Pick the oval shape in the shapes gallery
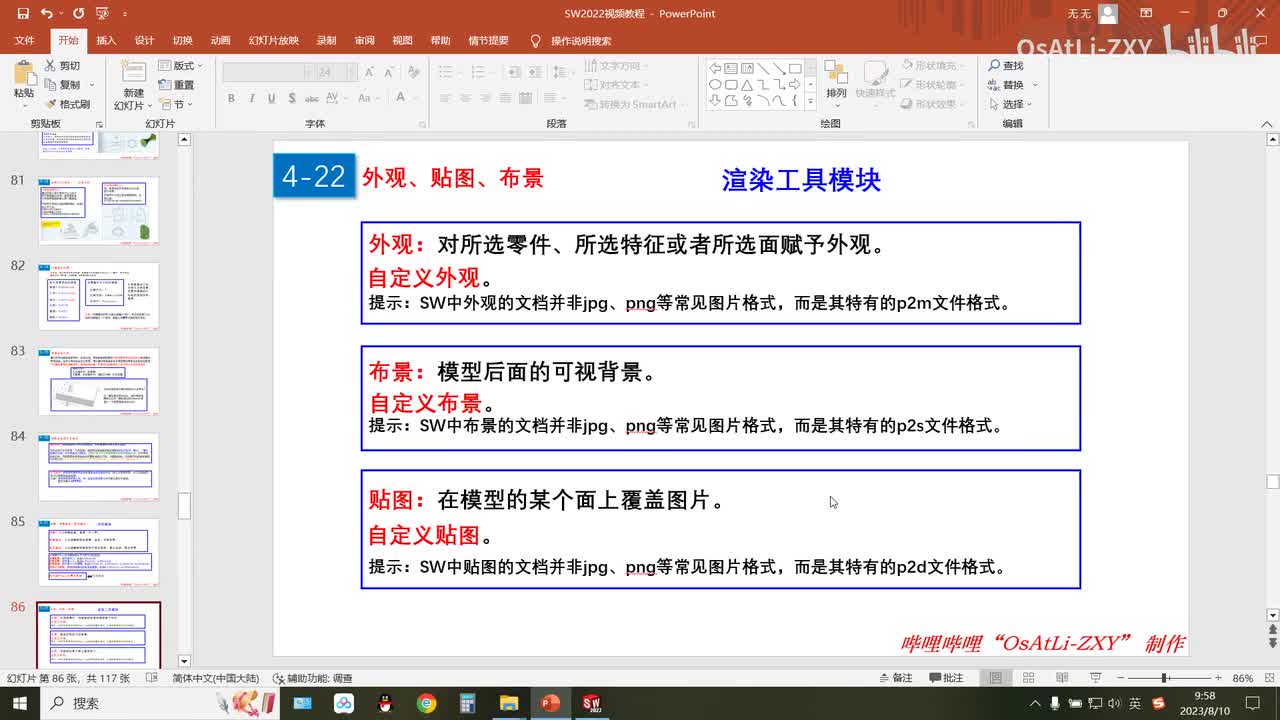The image size is (1280, 720). [x=715, y=84]
